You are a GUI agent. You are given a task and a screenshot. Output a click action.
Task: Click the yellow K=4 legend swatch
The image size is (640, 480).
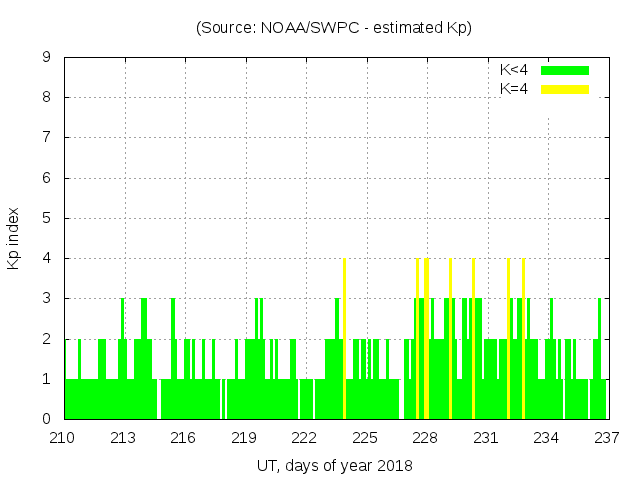coord(565,89)
